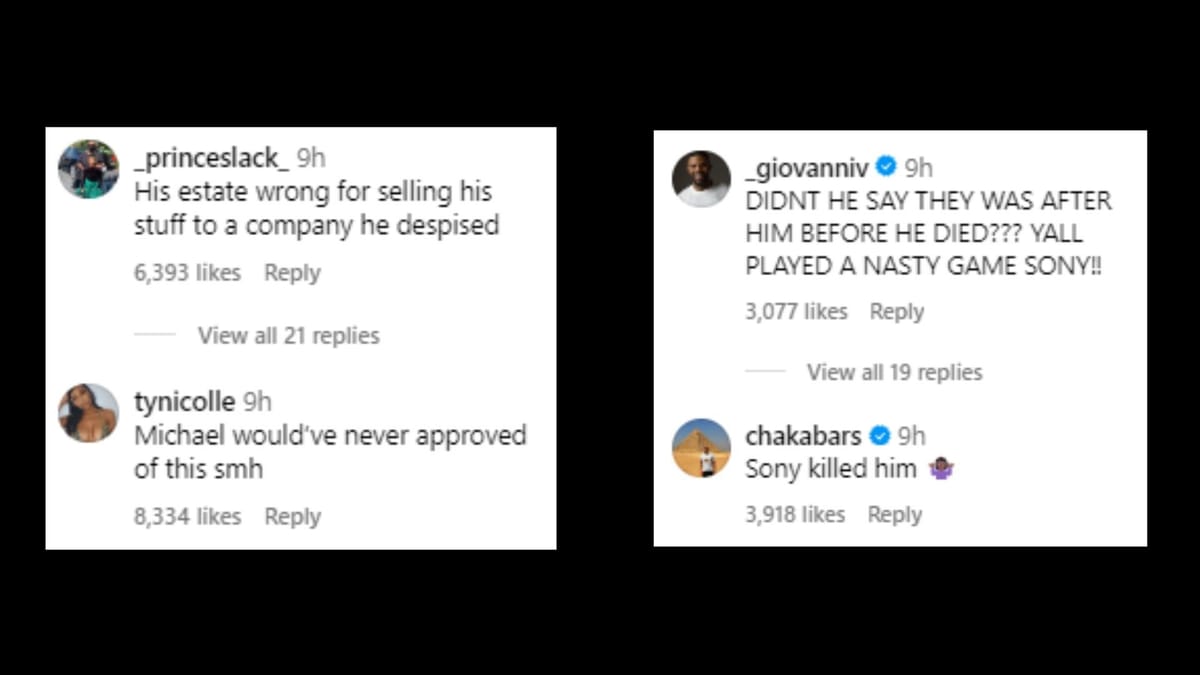Open _princeslack_ profile picture
The image size is (1200, 675).
click(x=88, y=169)
